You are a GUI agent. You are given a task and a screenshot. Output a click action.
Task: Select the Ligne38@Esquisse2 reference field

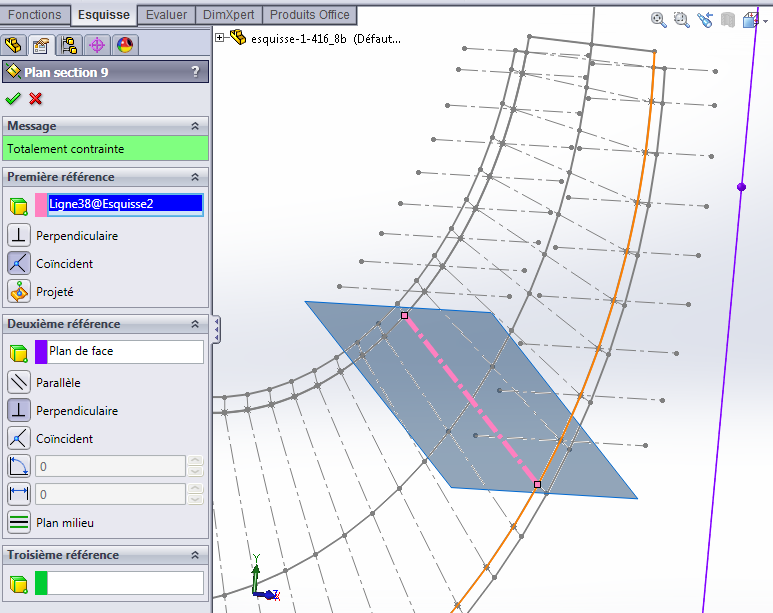pos(125,205)
